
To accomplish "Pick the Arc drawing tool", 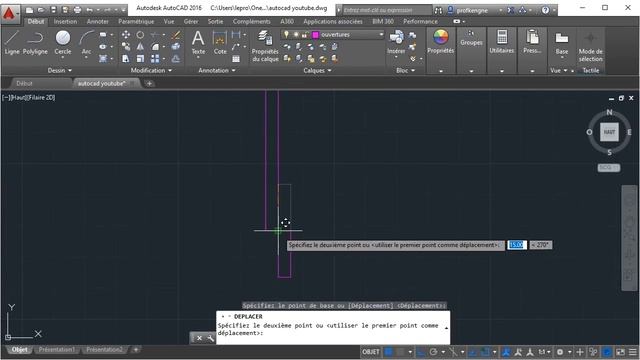I will tap(86, 42).
